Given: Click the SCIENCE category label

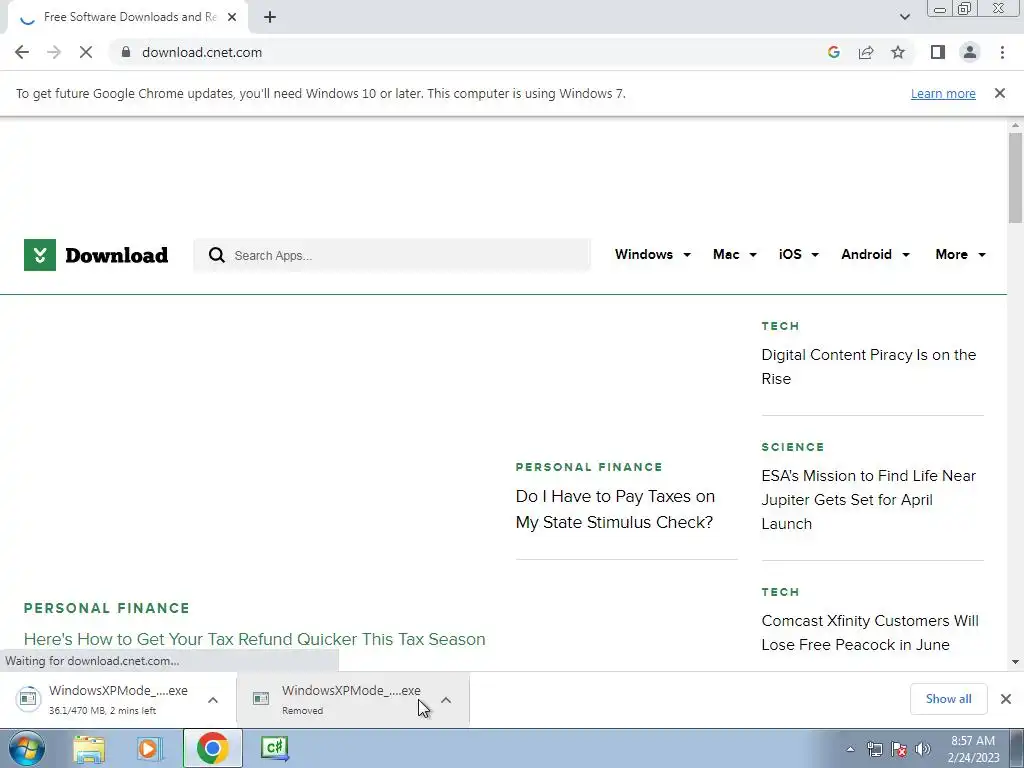Looking at the screenshot, I should click(793, 447).
